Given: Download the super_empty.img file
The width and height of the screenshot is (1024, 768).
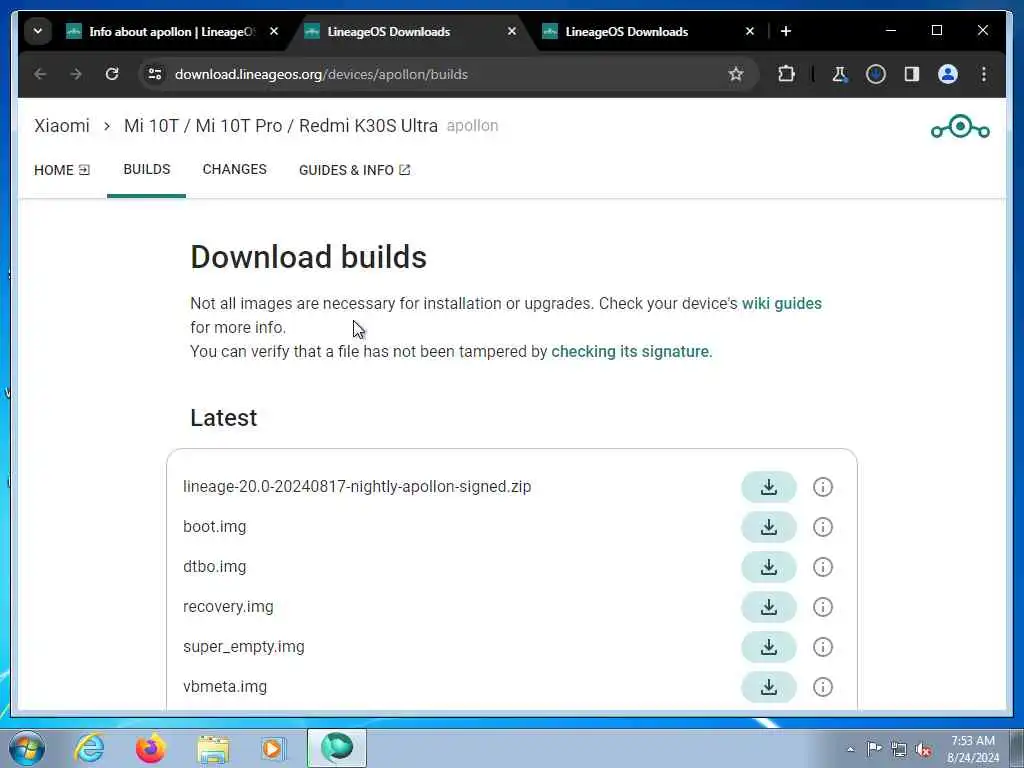Looking at the screenshot, I should (769, 647).
